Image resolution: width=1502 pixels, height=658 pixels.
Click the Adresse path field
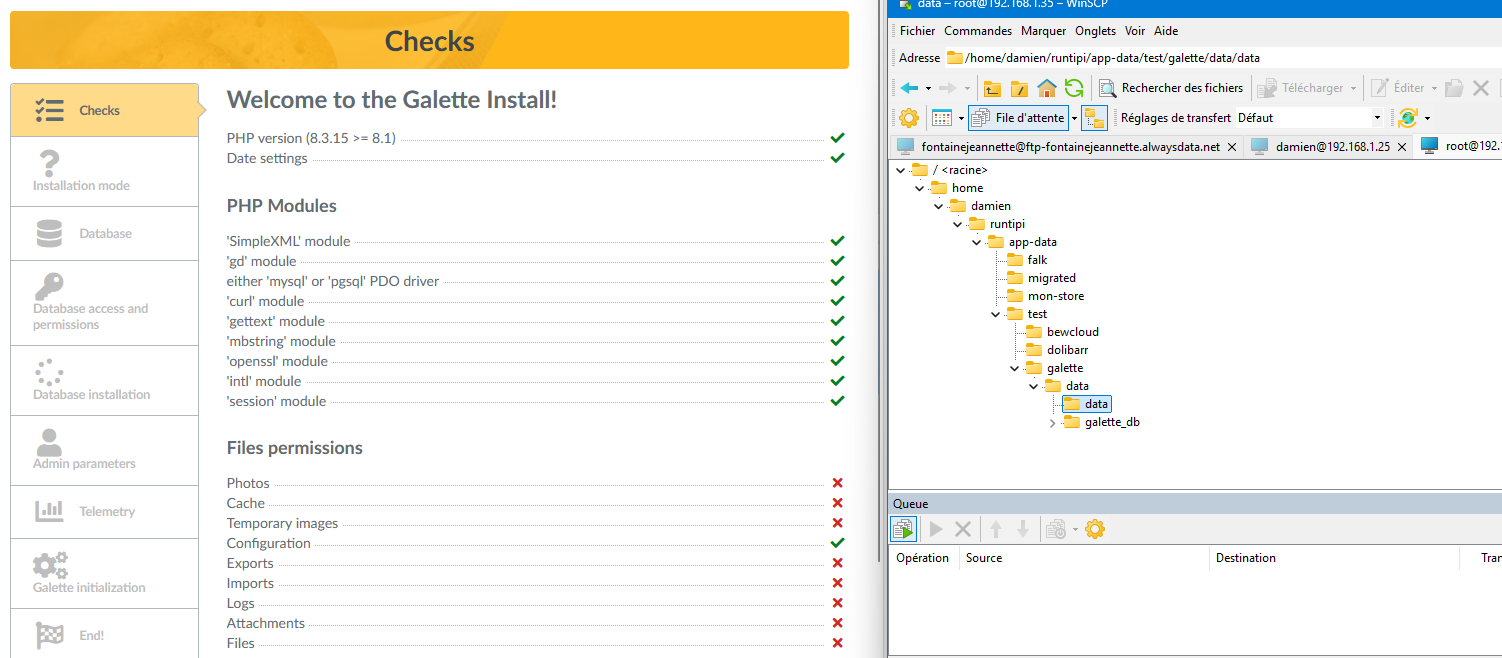pos(1222,58)
